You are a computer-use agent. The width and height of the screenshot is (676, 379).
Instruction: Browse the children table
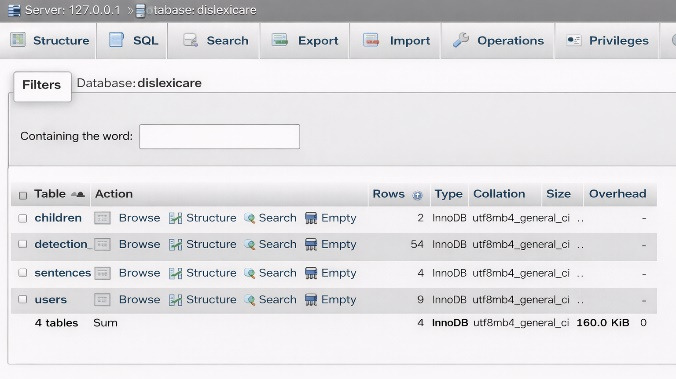point(139,218)
